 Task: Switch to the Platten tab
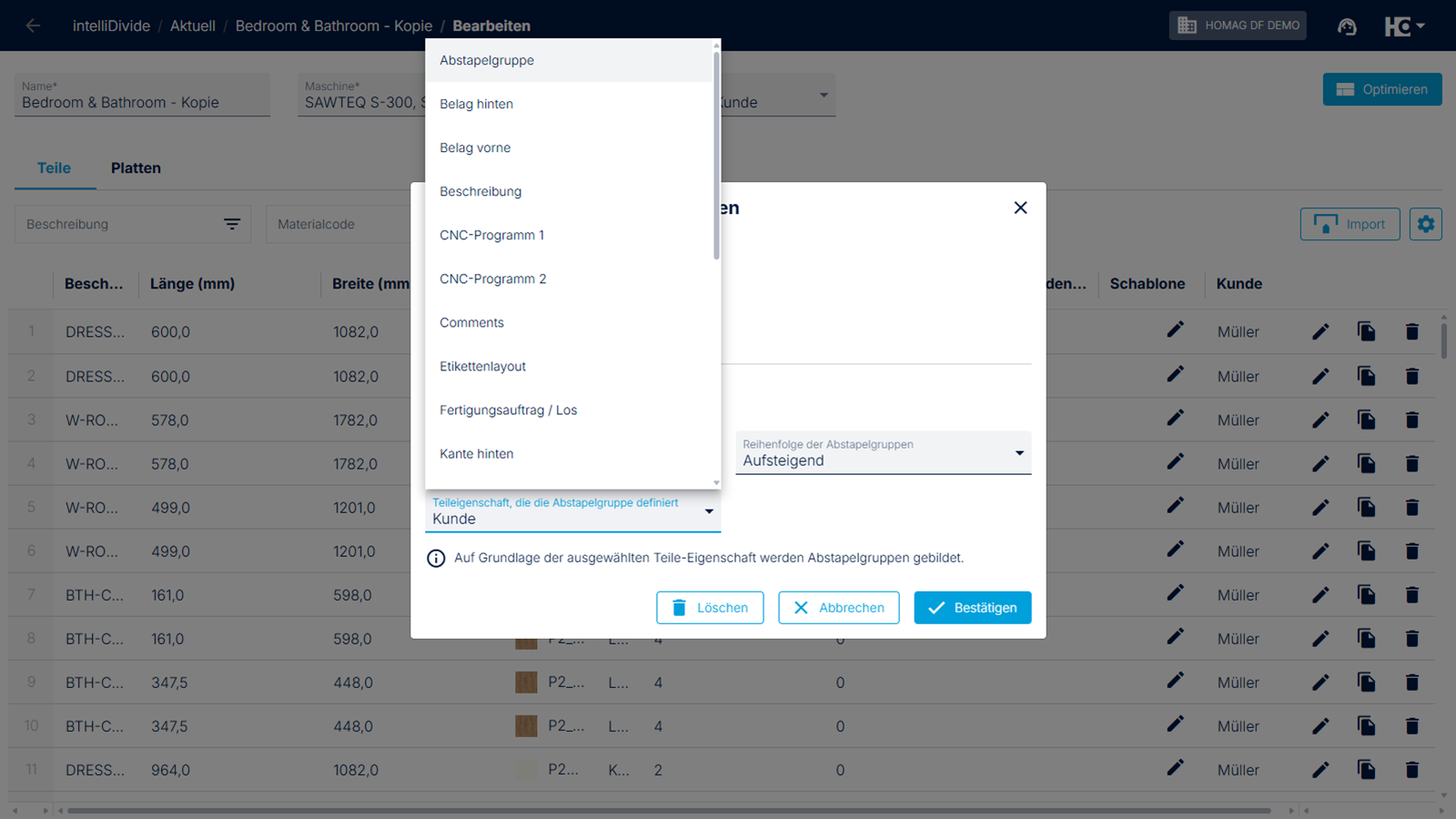pos(136,168)
